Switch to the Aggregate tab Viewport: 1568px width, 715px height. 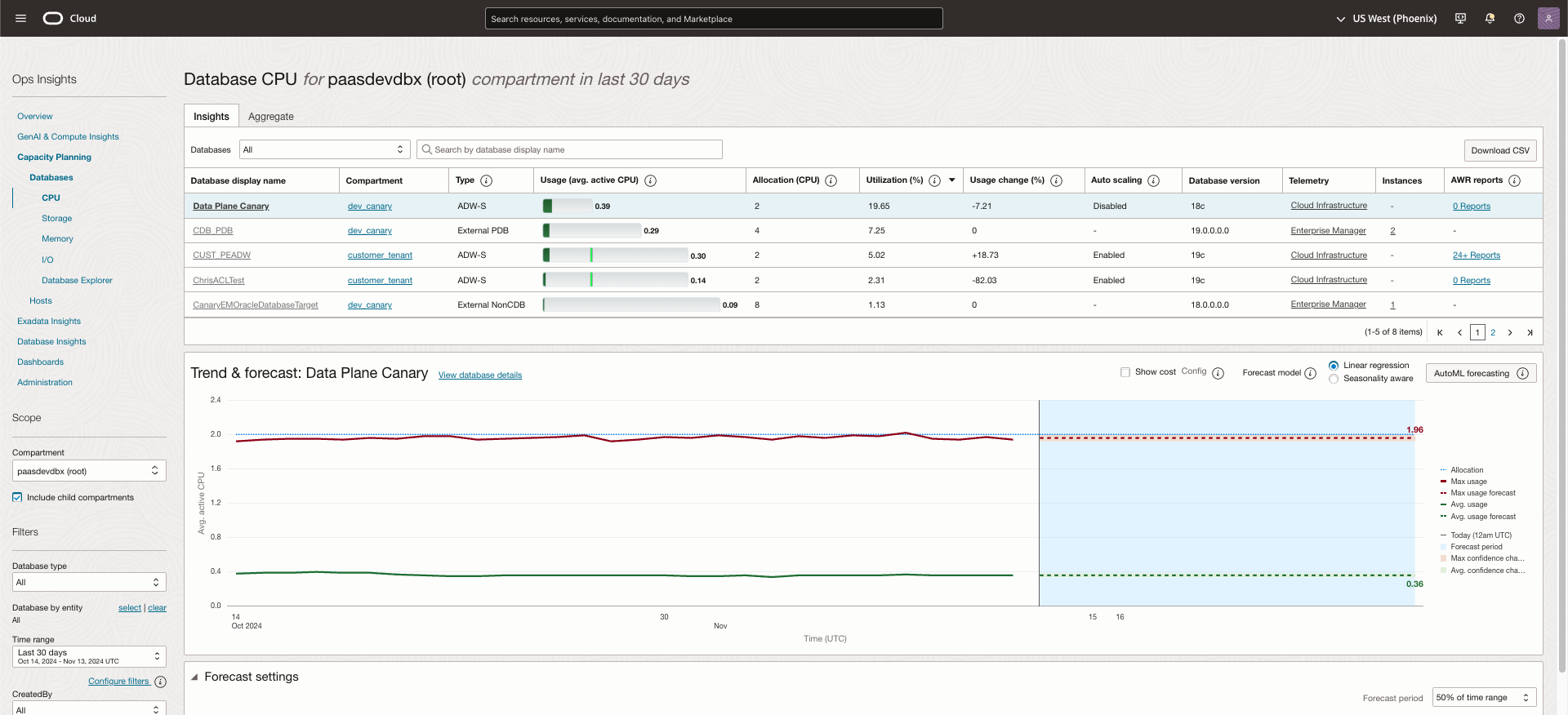270,117
